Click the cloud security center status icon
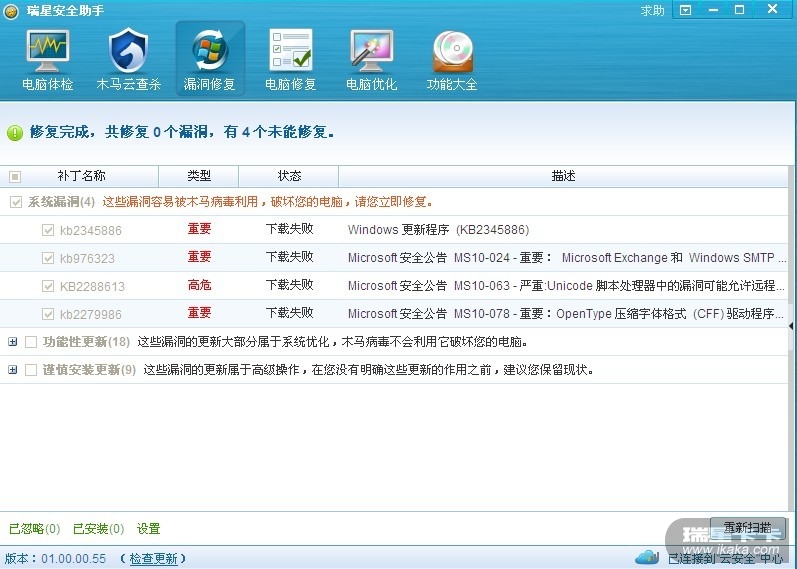This screenshot has height=569, width=797. pos(647,557)
